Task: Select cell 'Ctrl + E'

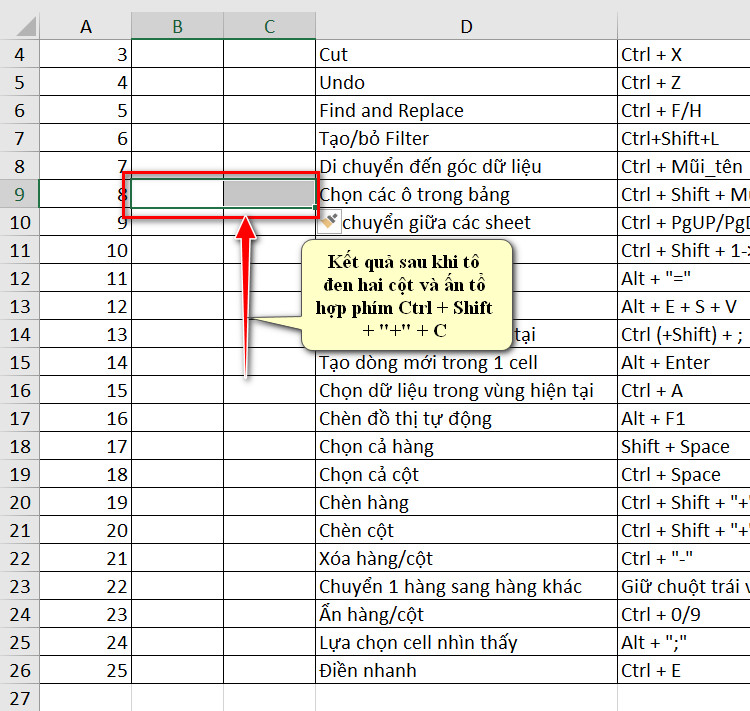Action: [684, 670]
